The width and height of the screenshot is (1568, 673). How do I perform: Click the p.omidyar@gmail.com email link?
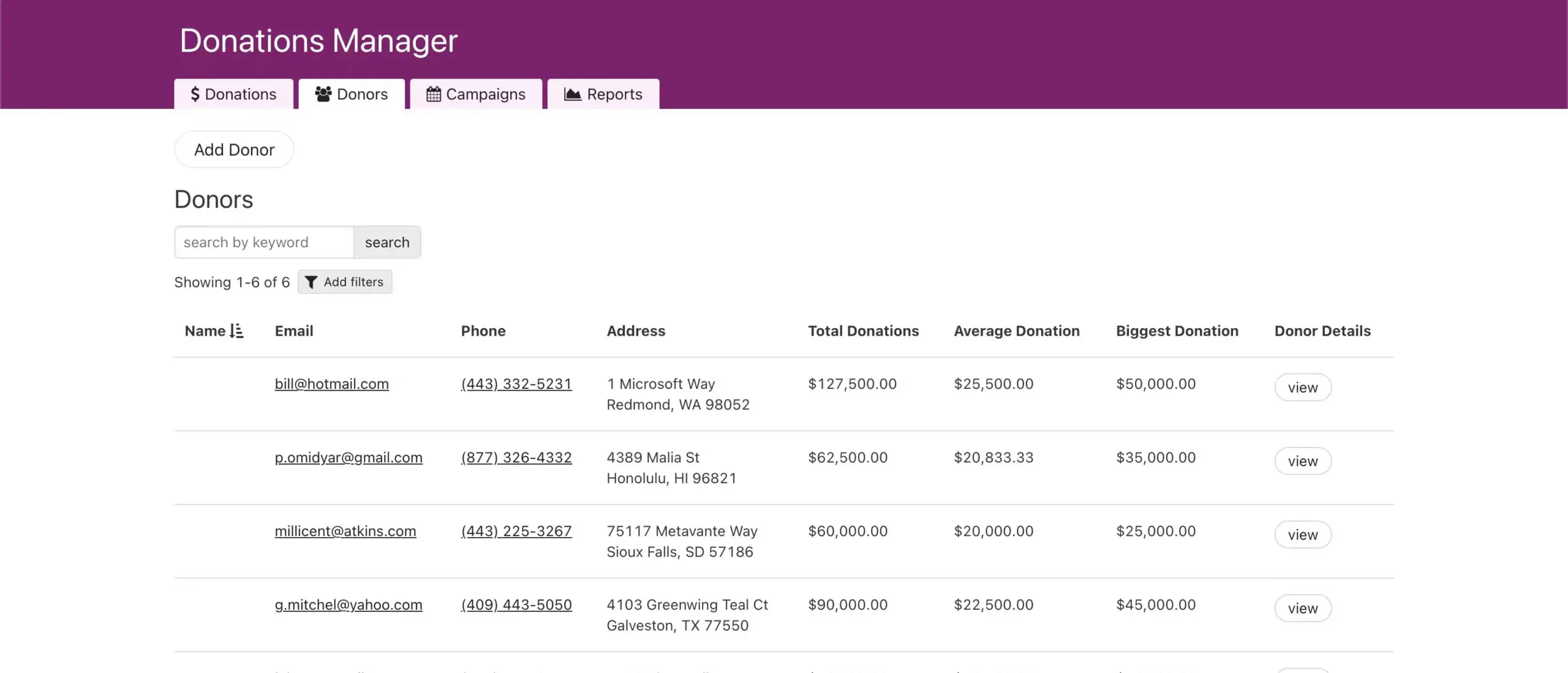pos(349,457)
